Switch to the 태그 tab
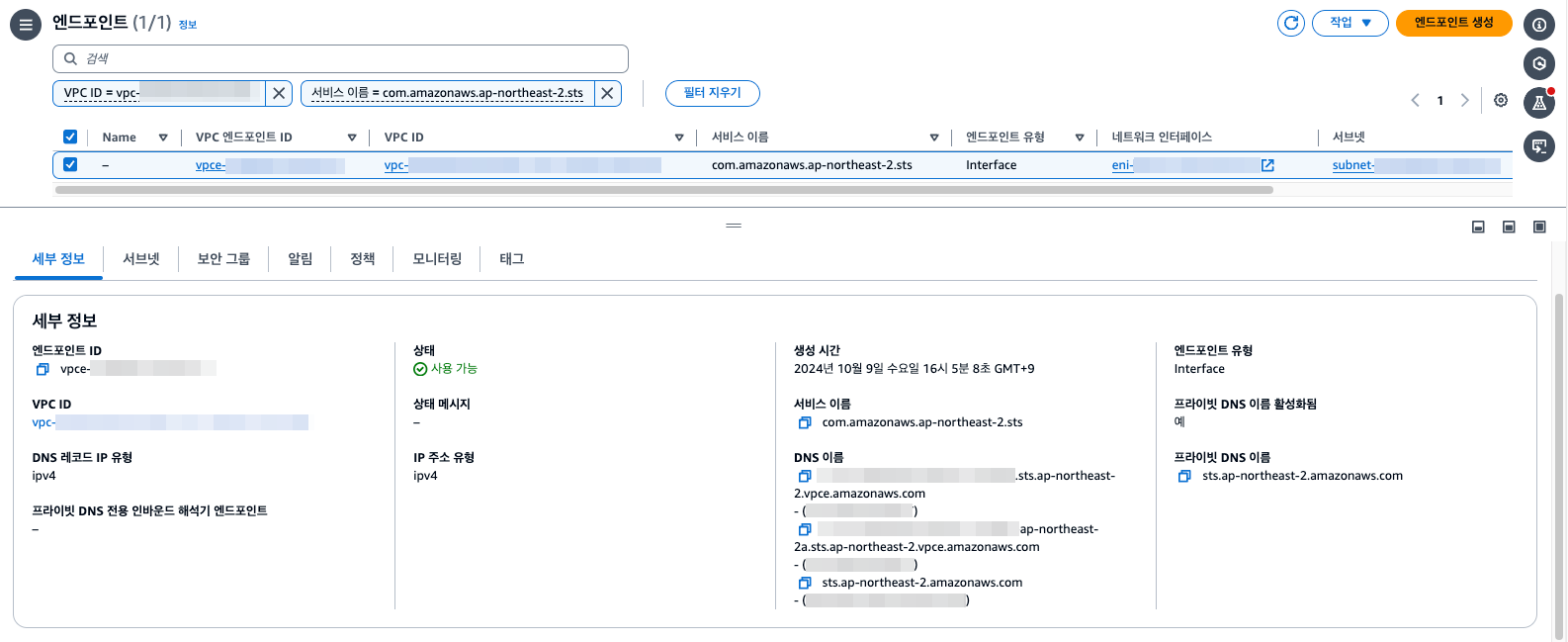Screen dimensions: 1568x642 click(x=512, y=259)
